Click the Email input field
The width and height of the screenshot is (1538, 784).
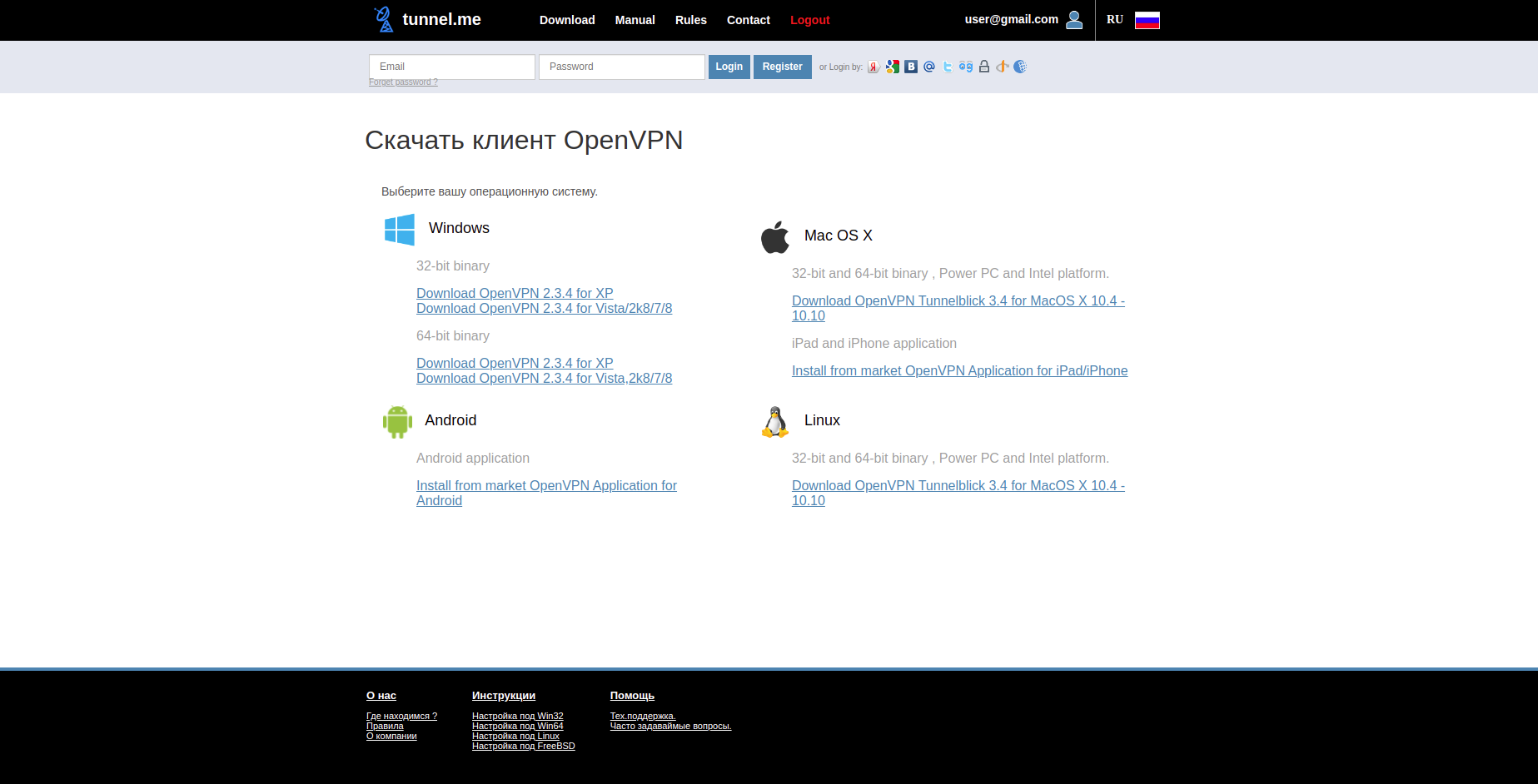click(452, 67)
